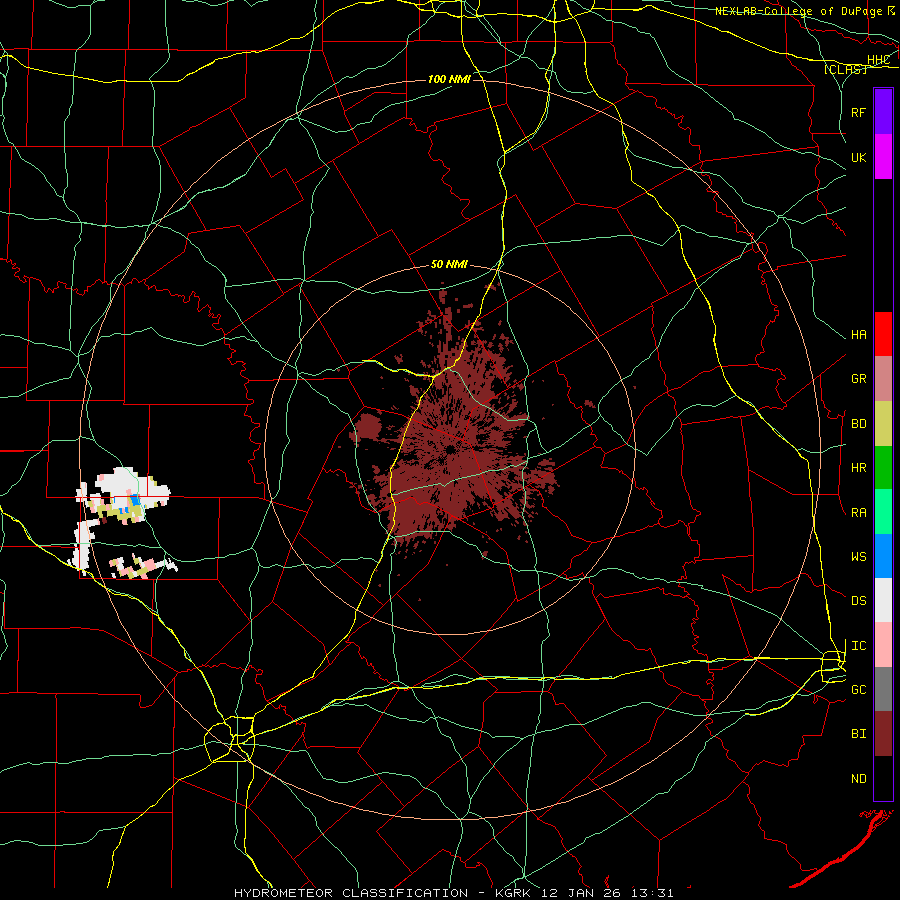Click the DS legend label
This screenshot has width=900, height=900.
[858, 600]
